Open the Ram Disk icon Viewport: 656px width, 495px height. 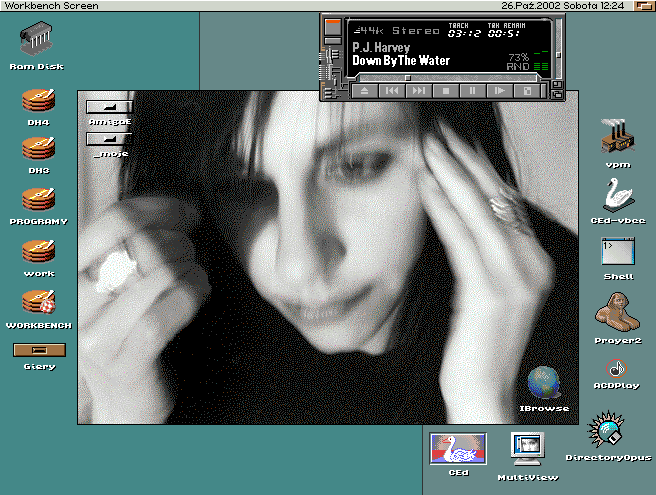click(x=36, y=39)
